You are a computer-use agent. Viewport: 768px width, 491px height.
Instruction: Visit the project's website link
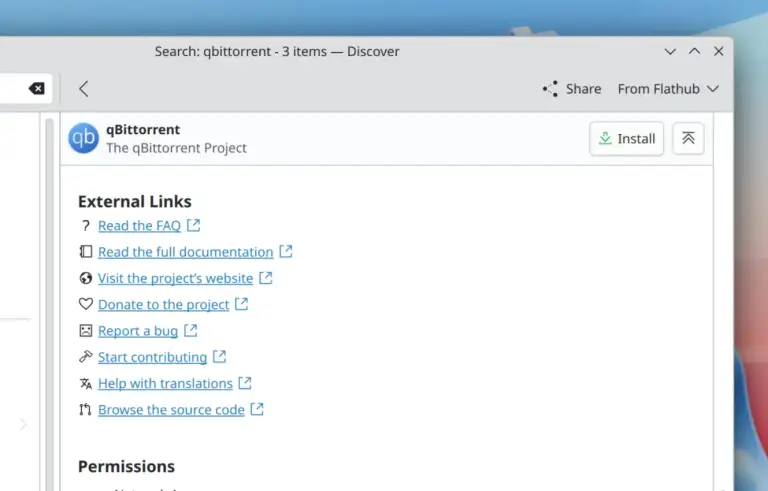tap(175, 278)
